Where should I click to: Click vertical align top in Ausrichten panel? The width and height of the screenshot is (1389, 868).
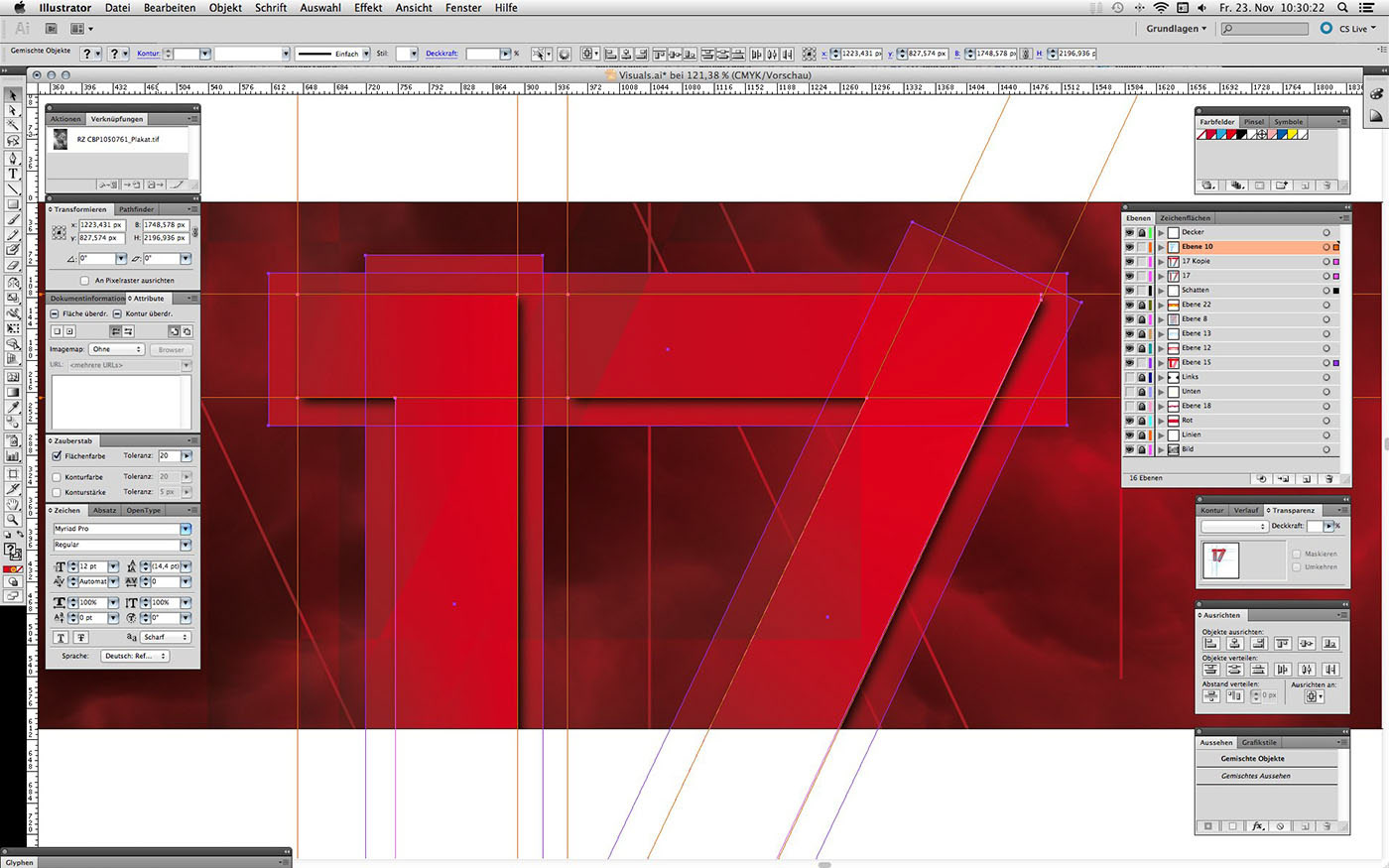coord(1283,643)
